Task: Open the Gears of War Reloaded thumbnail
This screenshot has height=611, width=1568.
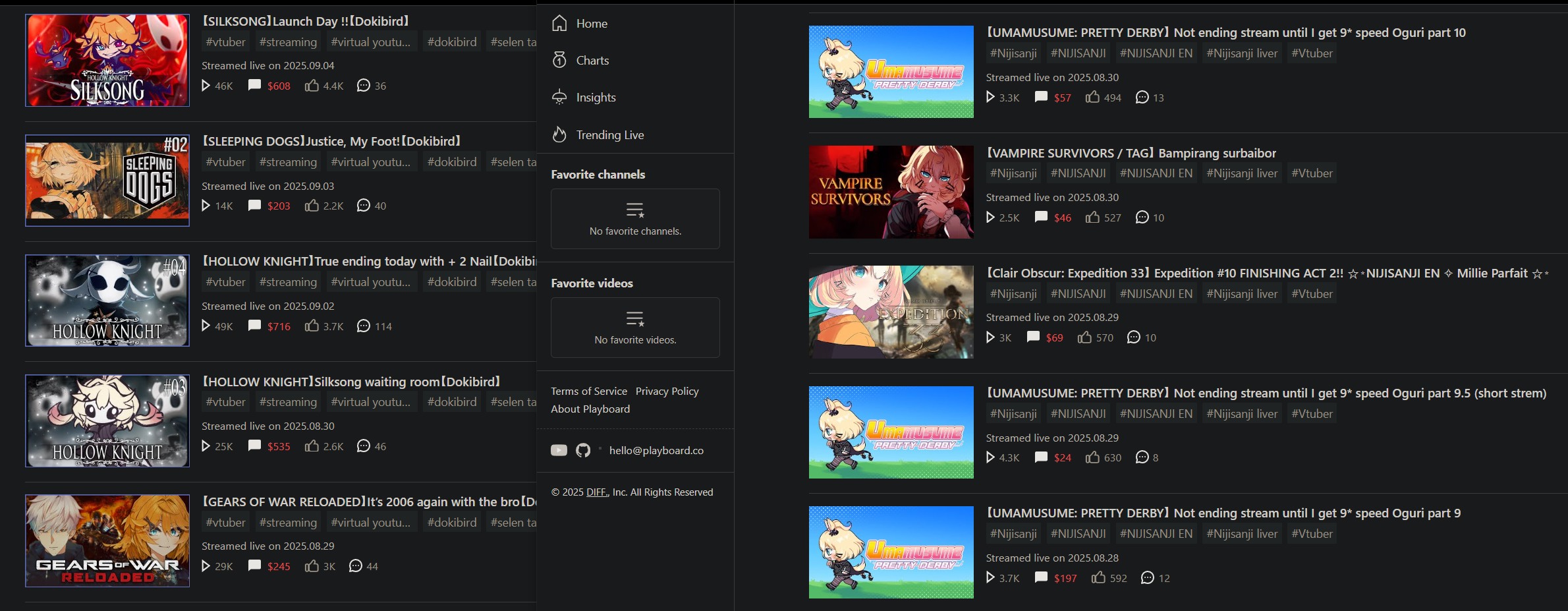Action: pos(107,541)
